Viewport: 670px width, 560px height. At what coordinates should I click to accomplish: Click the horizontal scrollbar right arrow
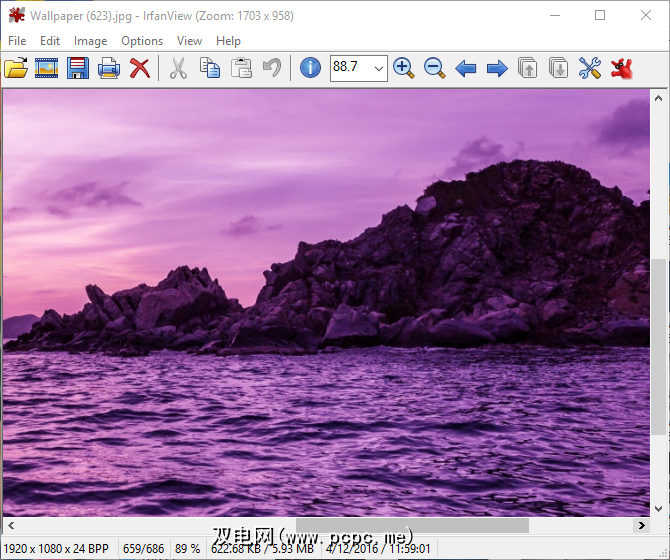[x=640, y=525]
